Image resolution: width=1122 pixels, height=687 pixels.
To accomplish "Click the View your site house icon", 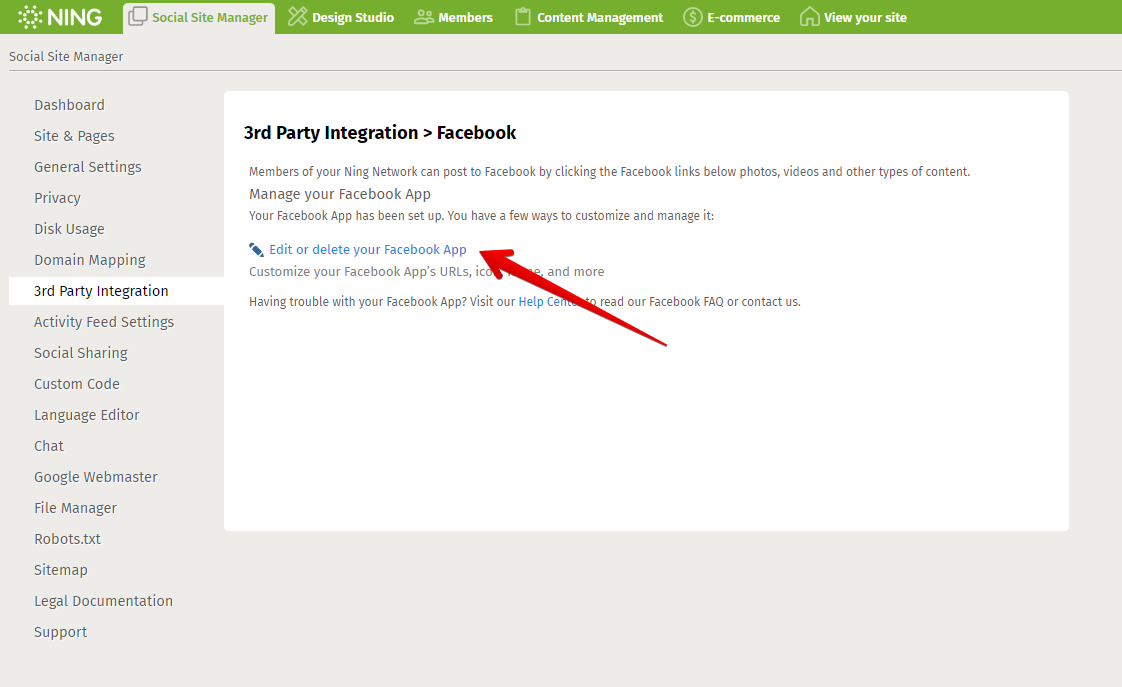I will (809, 16).
